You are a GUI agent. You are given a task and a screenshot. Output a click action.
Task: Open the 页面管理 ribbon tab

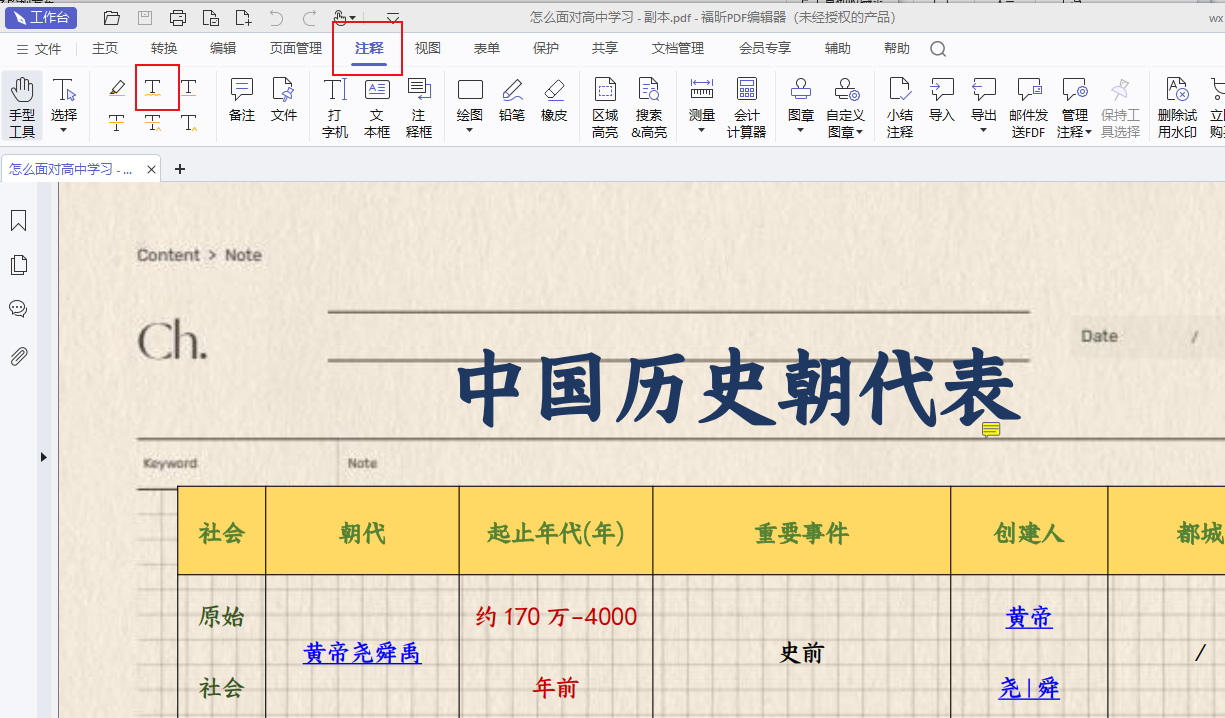(x=295, y=48)
